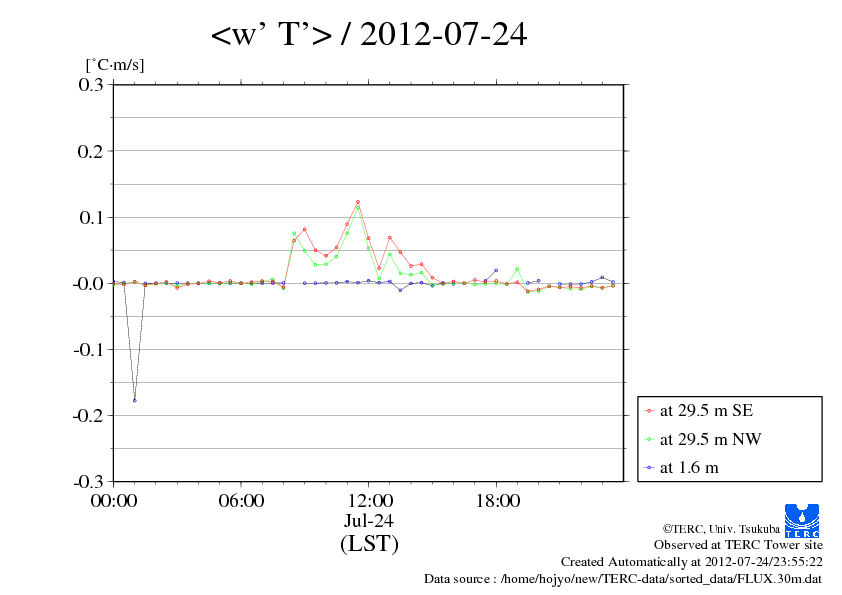Click the x-axis label 06:00
This screenshot has width=842, height=595.
pos(241,501)
